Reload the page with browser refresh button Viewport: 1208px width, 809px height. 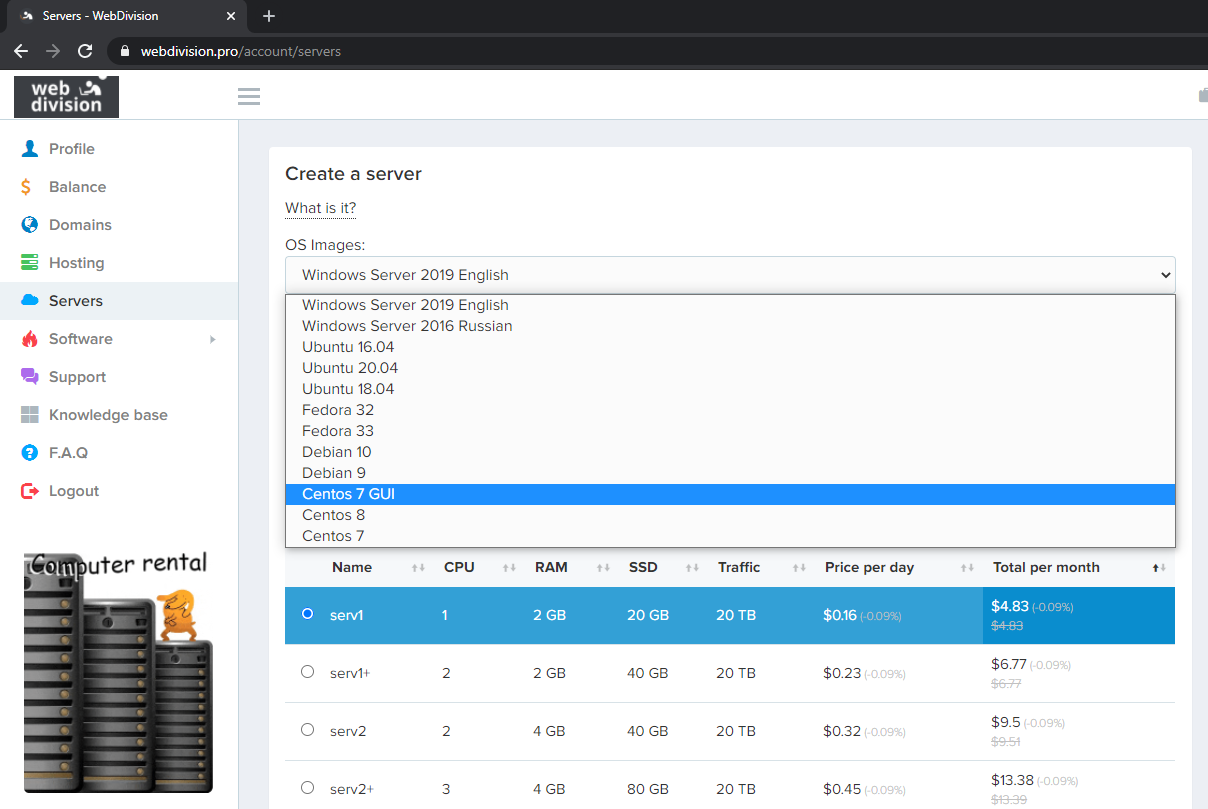(x=85, y=51)
